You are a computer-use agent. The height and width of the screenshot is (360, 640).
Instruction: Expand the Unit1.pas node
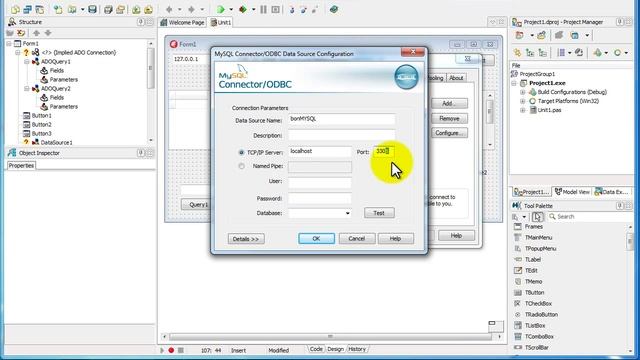[x=523, y=110]
